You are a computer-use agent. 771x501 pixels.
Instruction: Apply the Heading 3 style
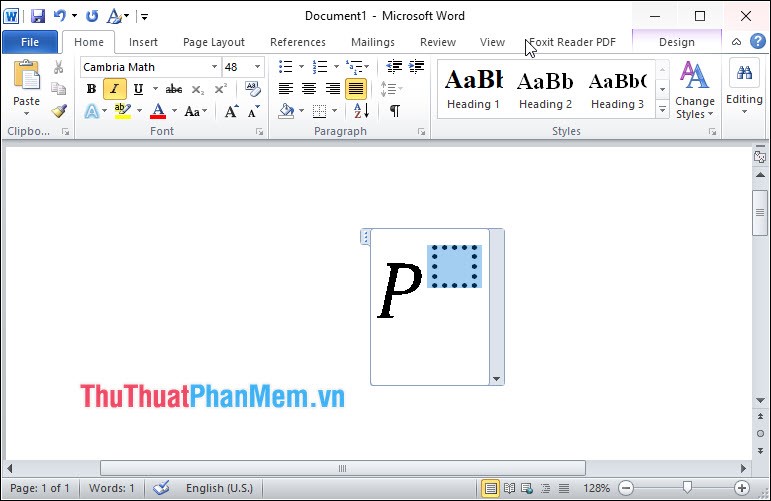pos(617,89)
